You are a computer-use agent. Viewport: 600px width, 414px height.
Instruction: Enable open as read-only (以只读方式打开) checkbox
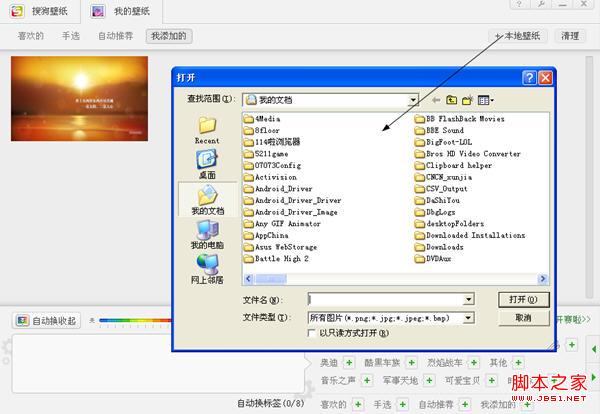[x=311, y=333]
